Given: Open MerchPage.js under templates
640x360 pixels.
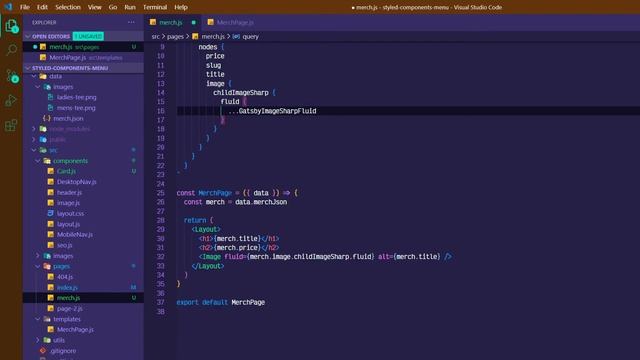Looking at the screenshot, I should (x=75, y=329).
